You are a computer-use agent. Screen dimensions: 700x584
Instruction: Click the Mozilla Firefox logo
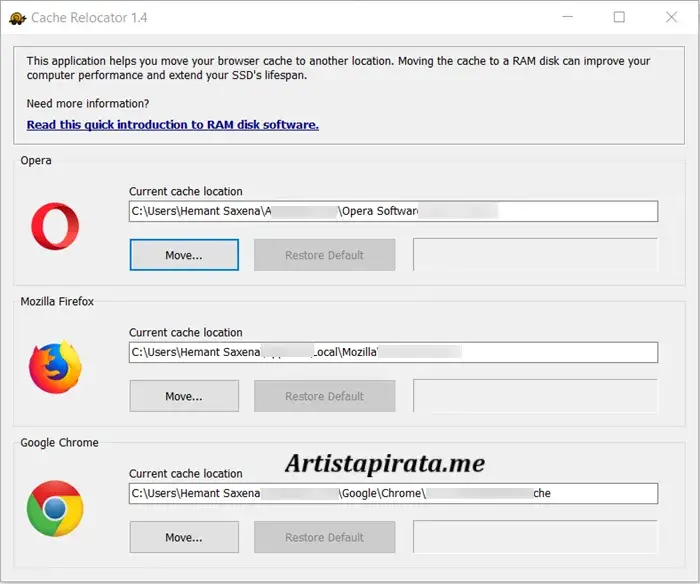point(55,367)
